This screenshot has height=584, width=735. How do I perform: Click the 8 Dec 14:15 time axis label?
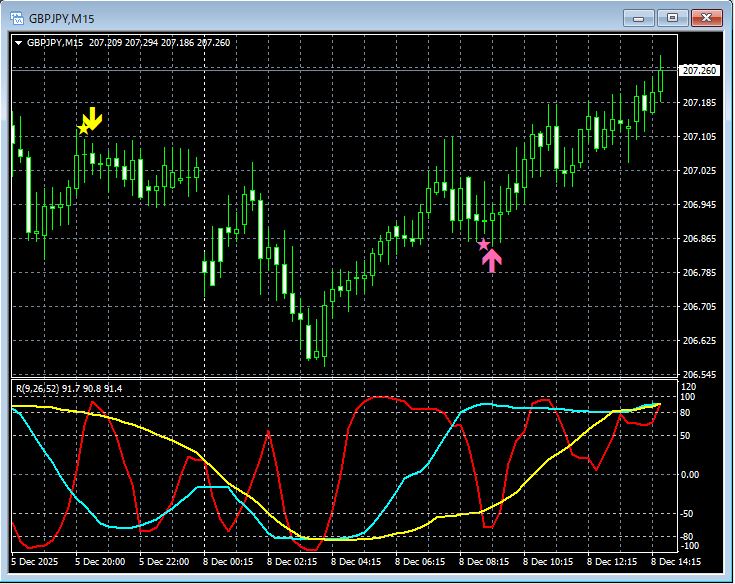[675, 562]
